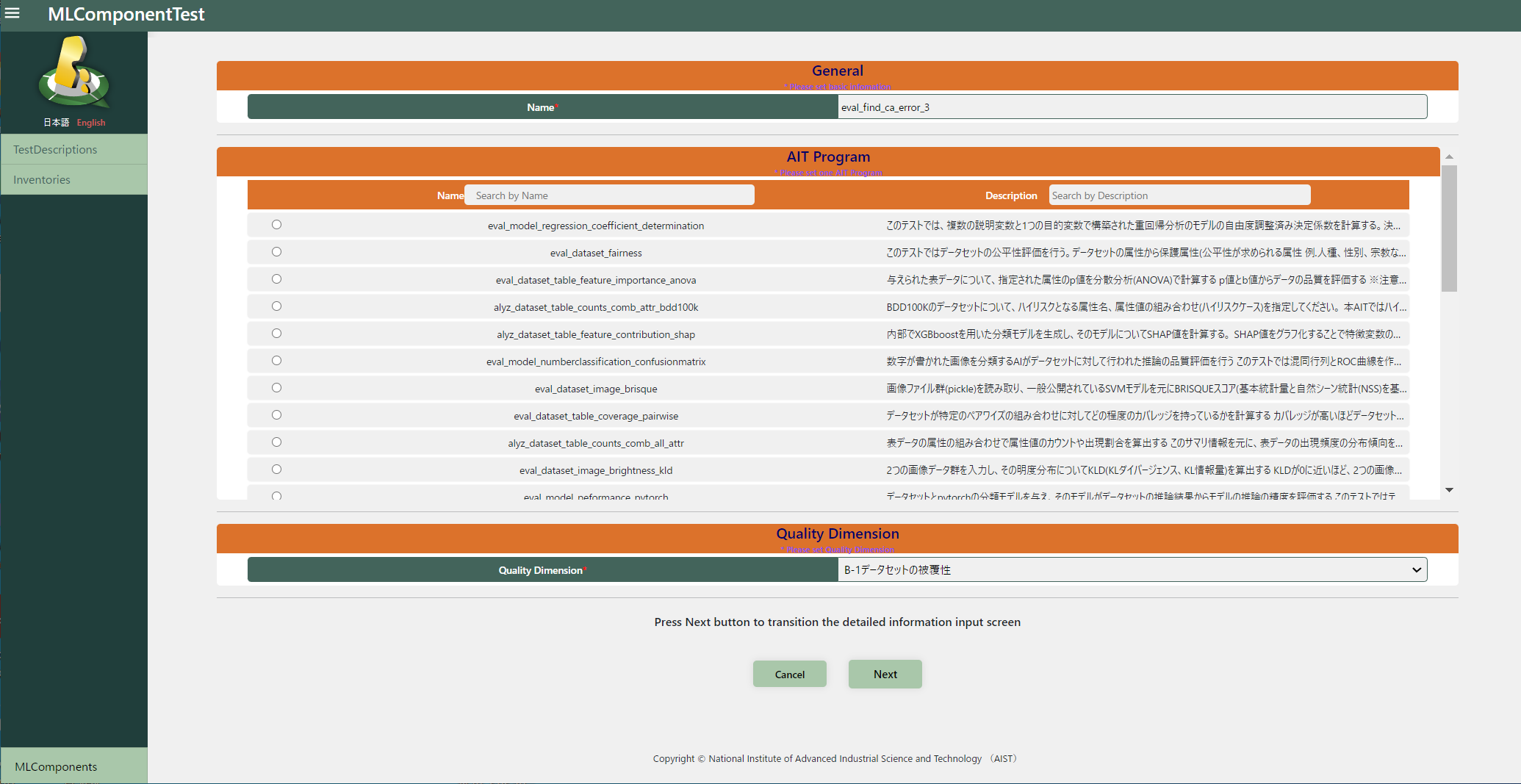Click the Search by Name field
The width and height of the screenshot is (1521, 784).
(x=609, y=195)
